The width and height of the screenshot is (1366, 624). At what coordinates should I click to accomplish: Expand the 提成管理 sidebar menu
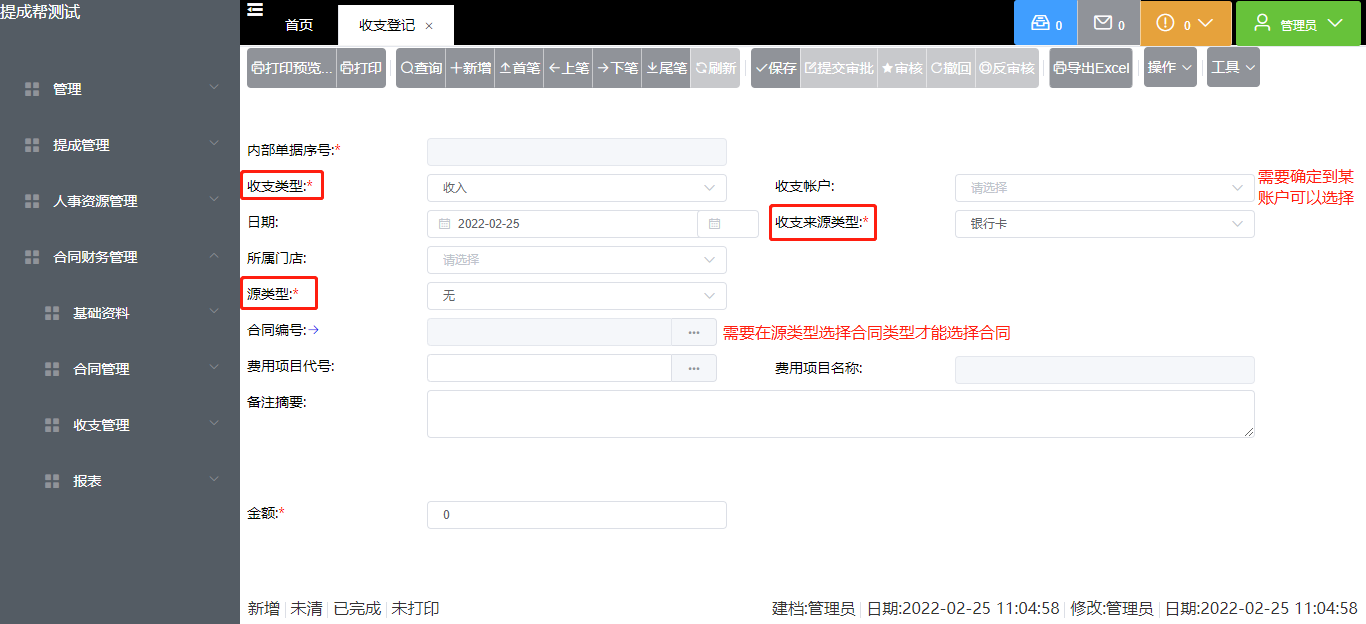point(120,145)
